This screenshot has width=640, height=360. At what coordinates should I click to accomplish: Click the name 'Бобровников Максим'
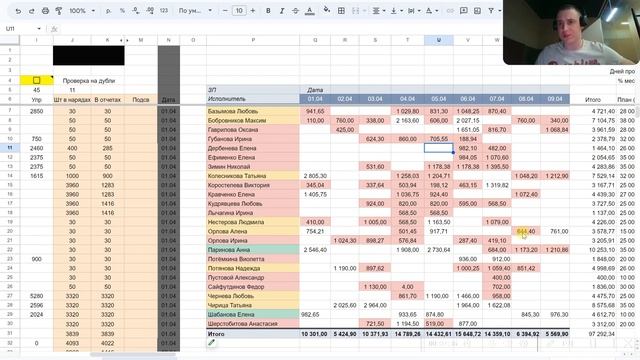237,120
